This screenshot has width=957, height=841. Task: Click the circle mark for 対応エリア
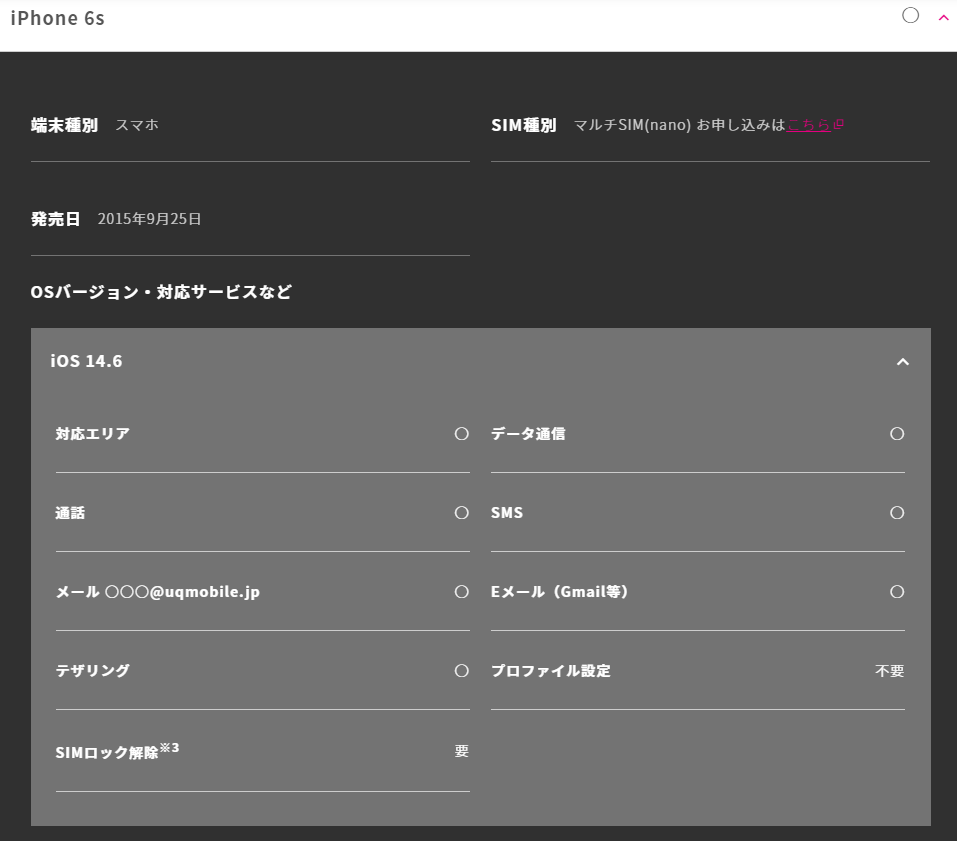[x=461, y=434]
